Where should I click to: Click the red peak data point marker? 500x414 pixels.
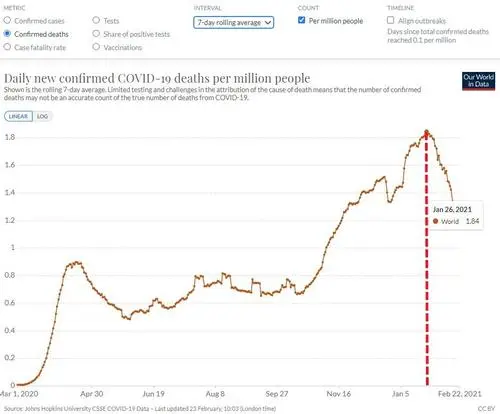click(x=426, y=132)
